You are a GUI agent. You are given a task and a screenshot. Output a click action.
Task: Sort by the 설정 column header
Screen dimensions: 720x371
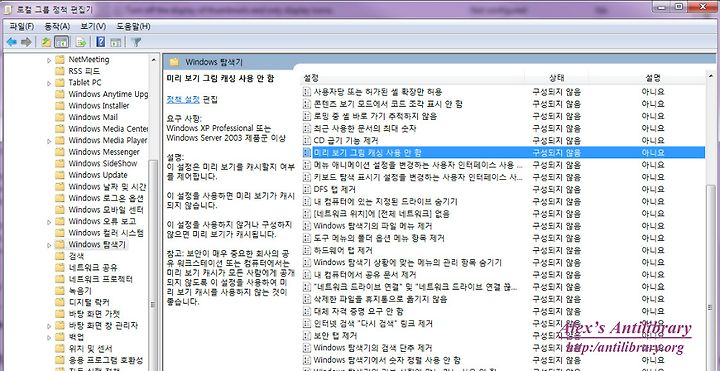click(x=413, y=79)
